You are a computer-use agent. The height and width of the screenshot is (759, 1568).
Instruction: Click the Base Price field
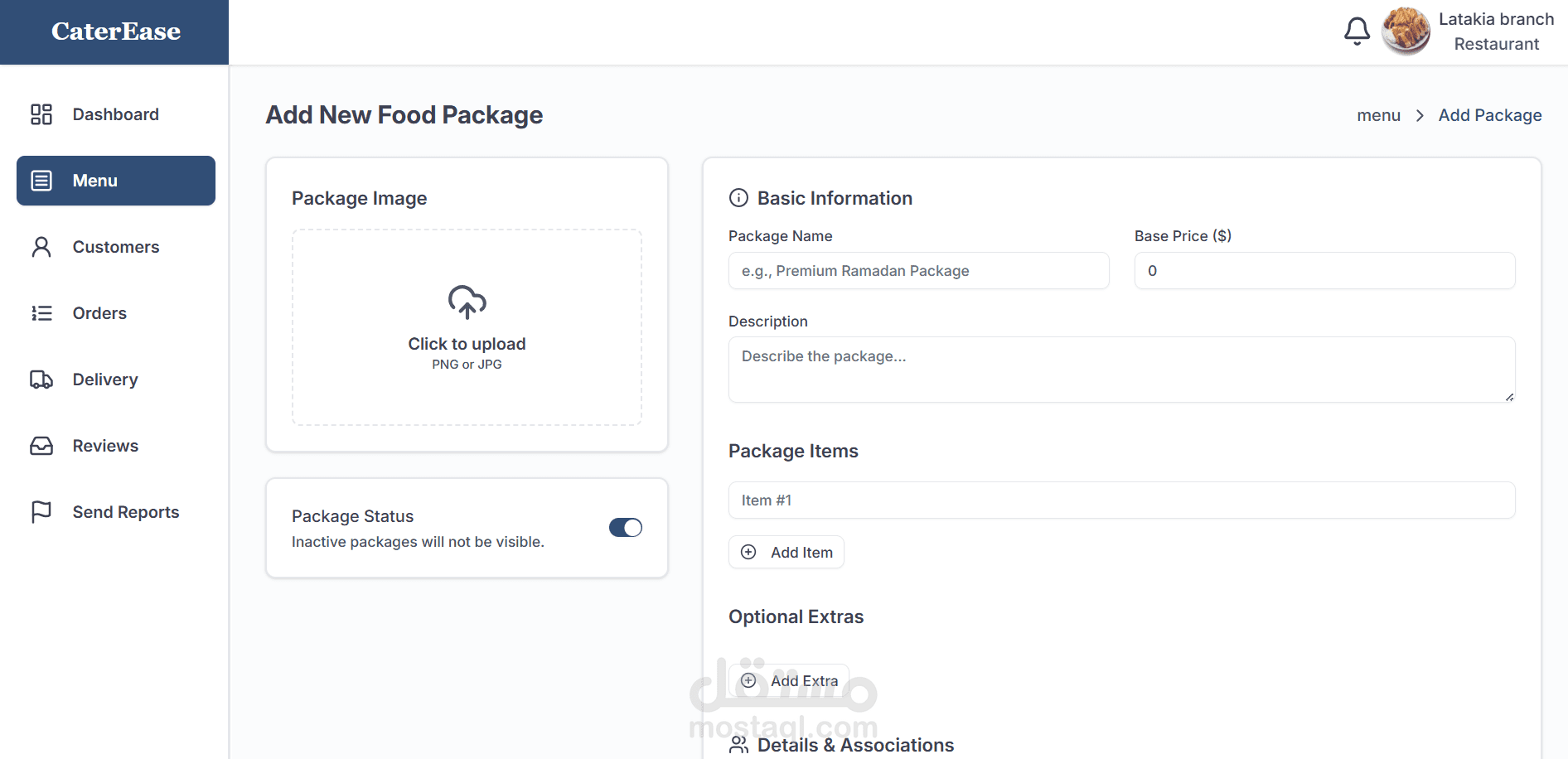coord(1324,271)
